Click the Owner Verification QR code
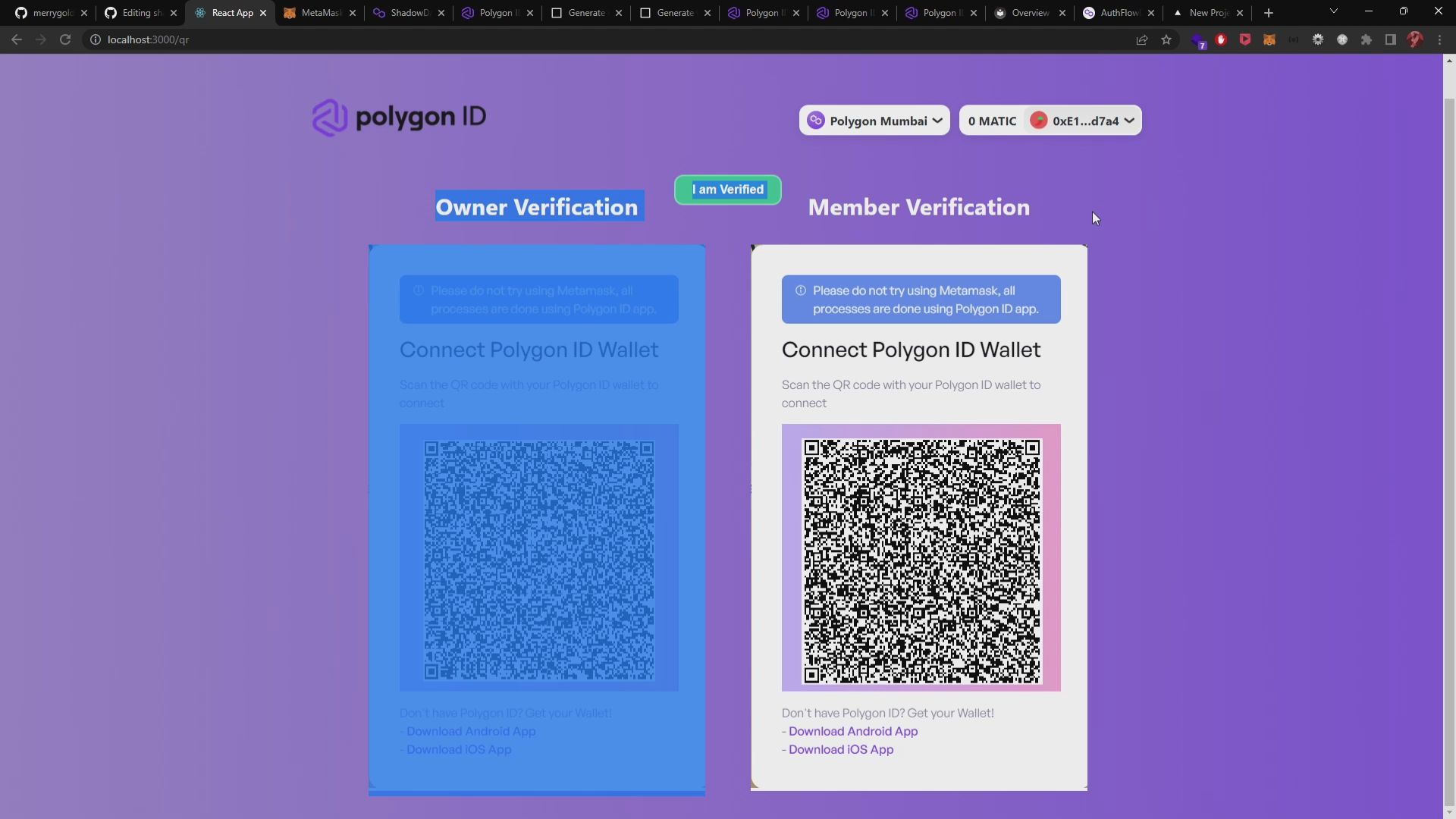1456x819 pixels. click(539, 561)
